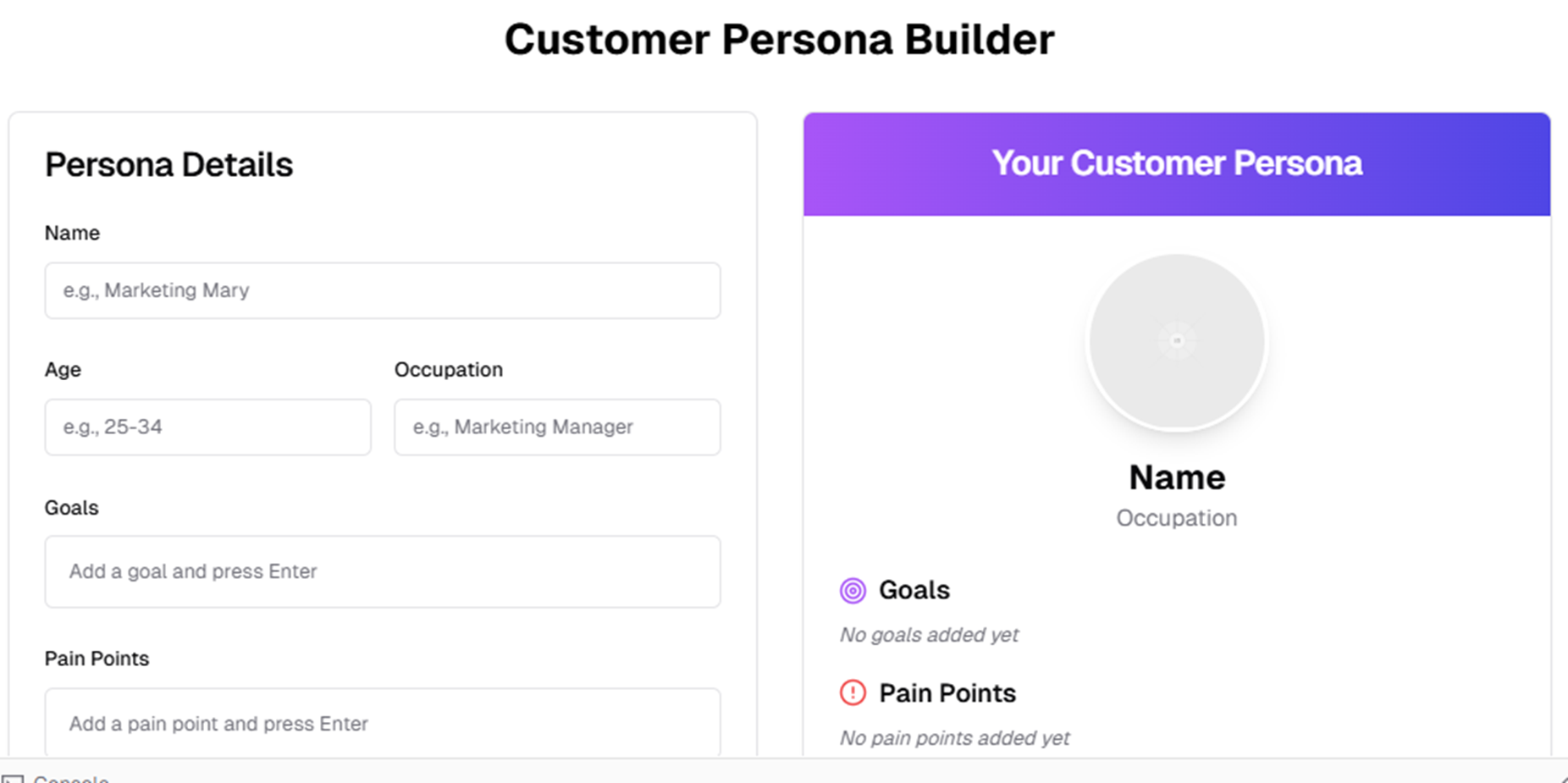The image size is (1568, 783).
Task: Click the purple Goals target icon
Action: (853, 590)
